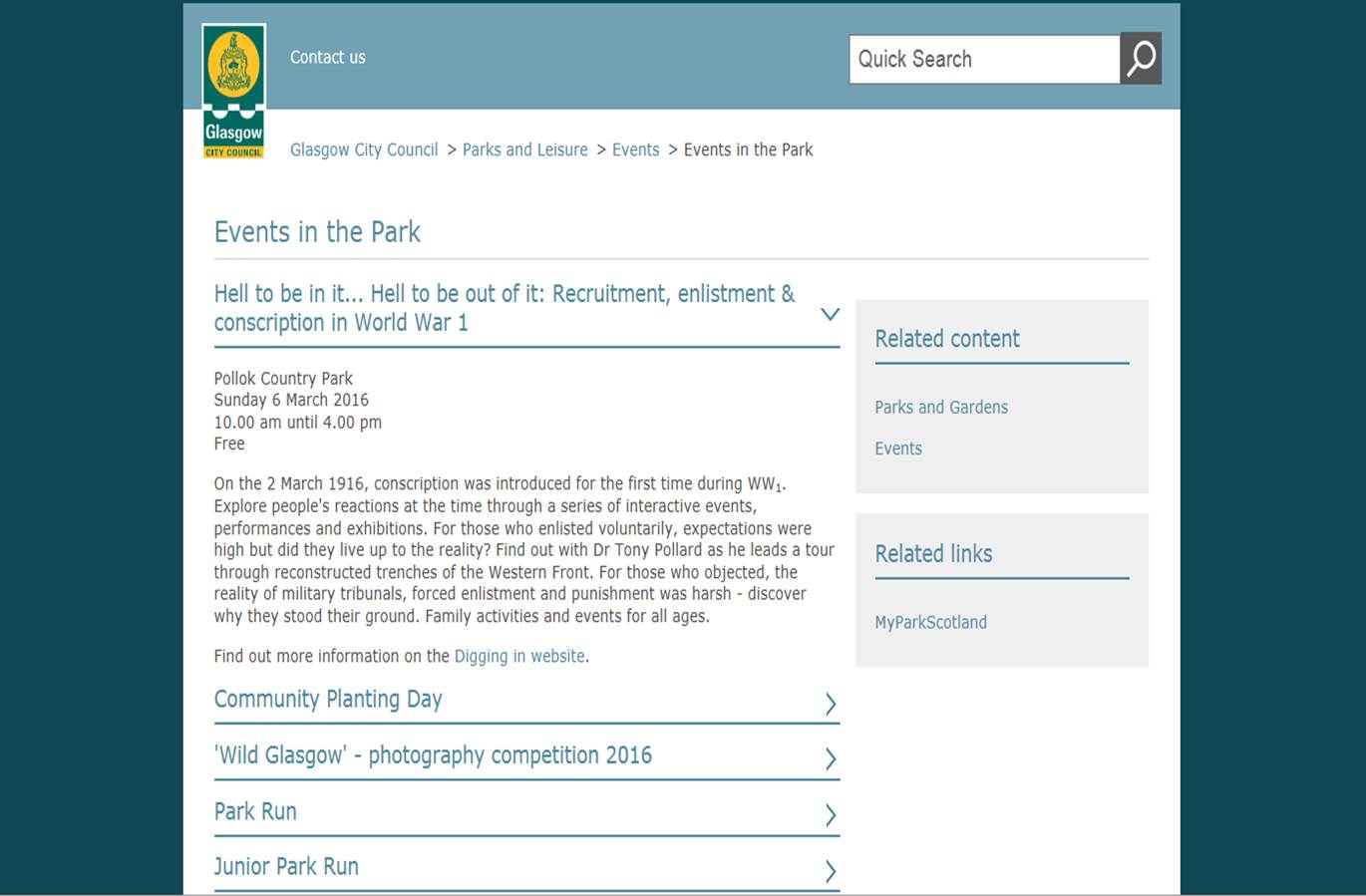Viewport: 1366px width, 896px height.
Task: Expand the 'Wild Glasgow' photography competition arrow
Action: 830,759
